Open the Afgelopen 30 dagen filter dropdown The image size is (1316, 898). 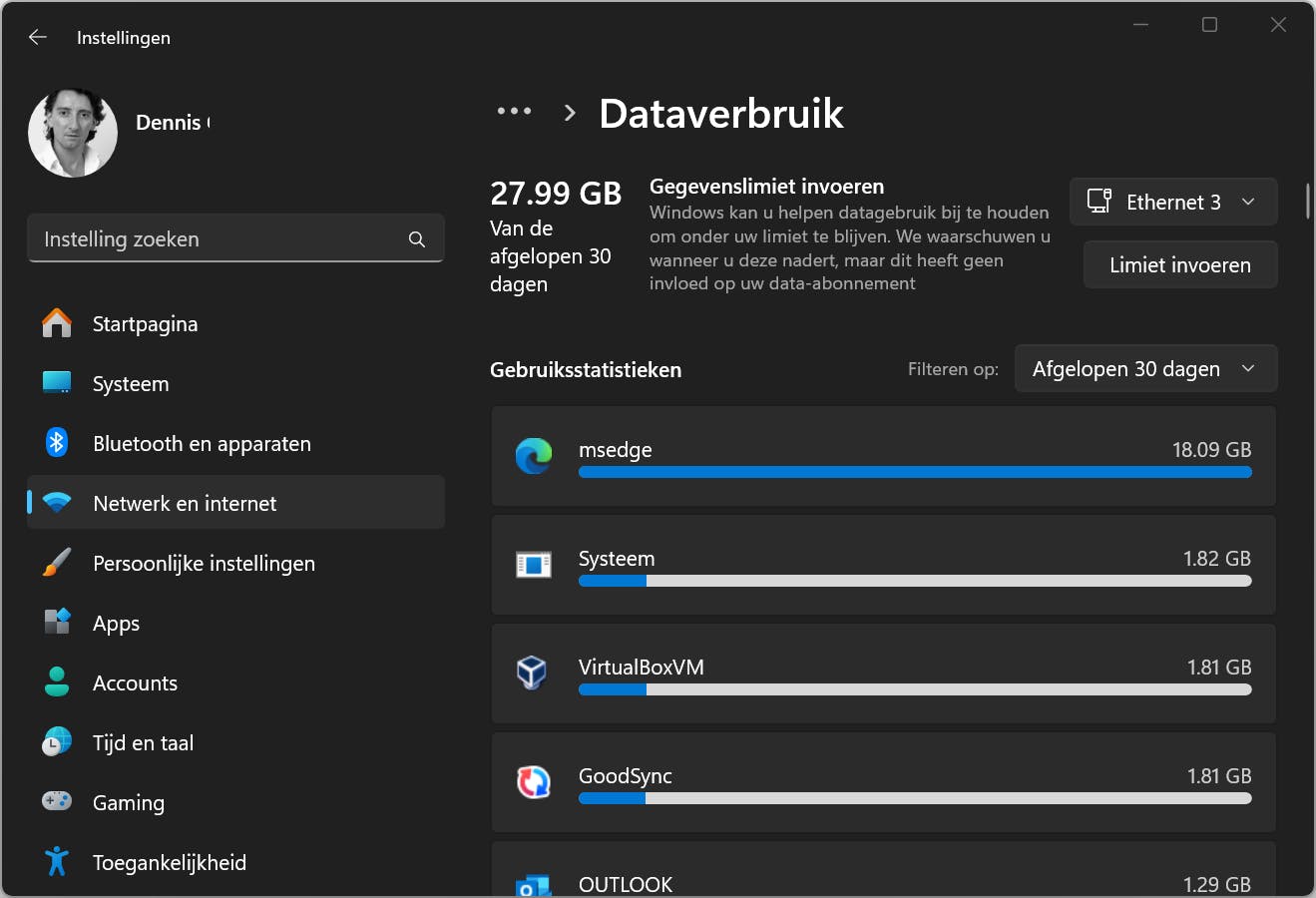point(1144,368)
